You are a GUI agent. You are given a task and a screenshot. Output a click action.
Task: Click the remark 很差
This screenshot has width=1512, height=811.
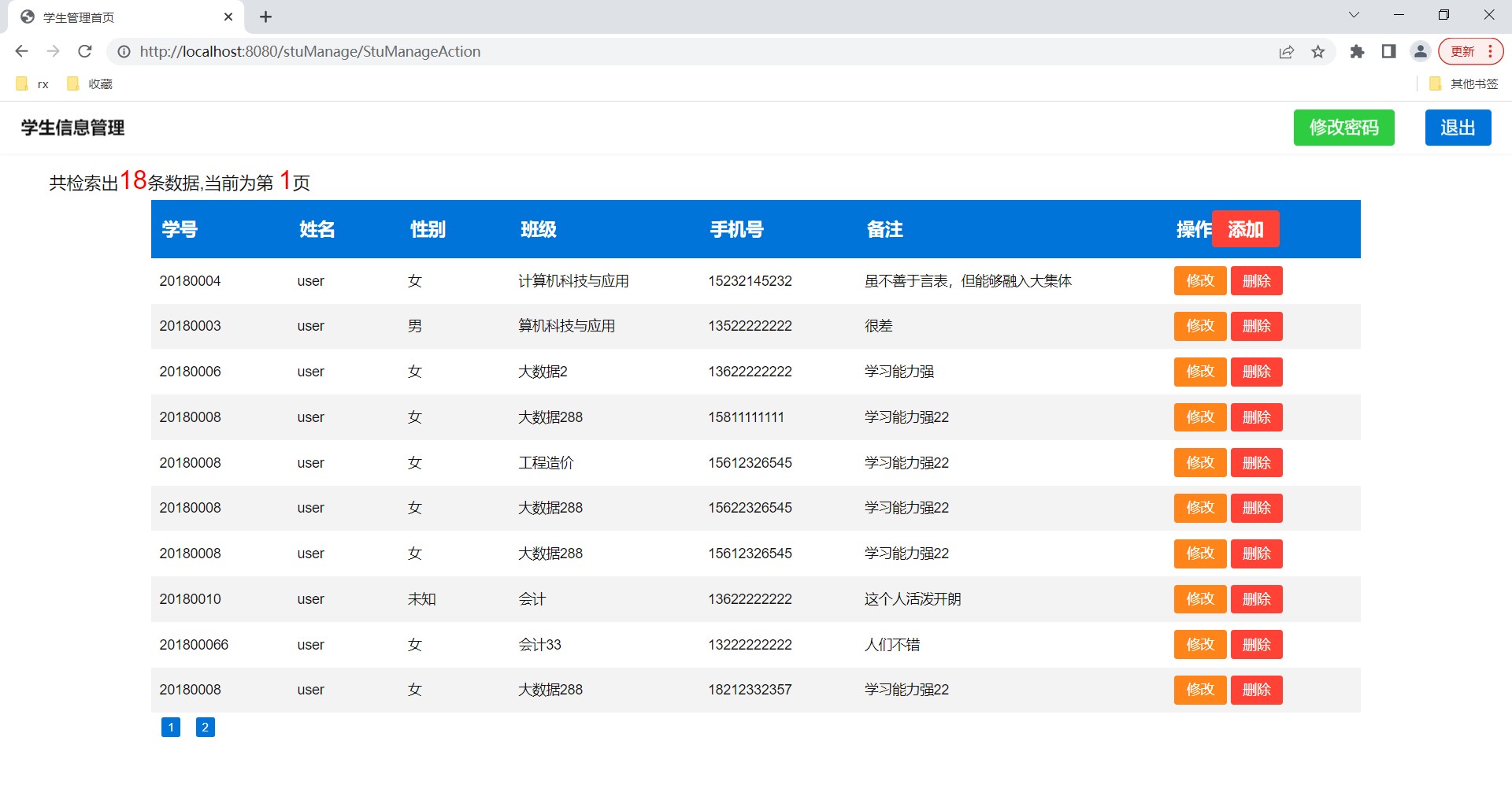[878, 326]
